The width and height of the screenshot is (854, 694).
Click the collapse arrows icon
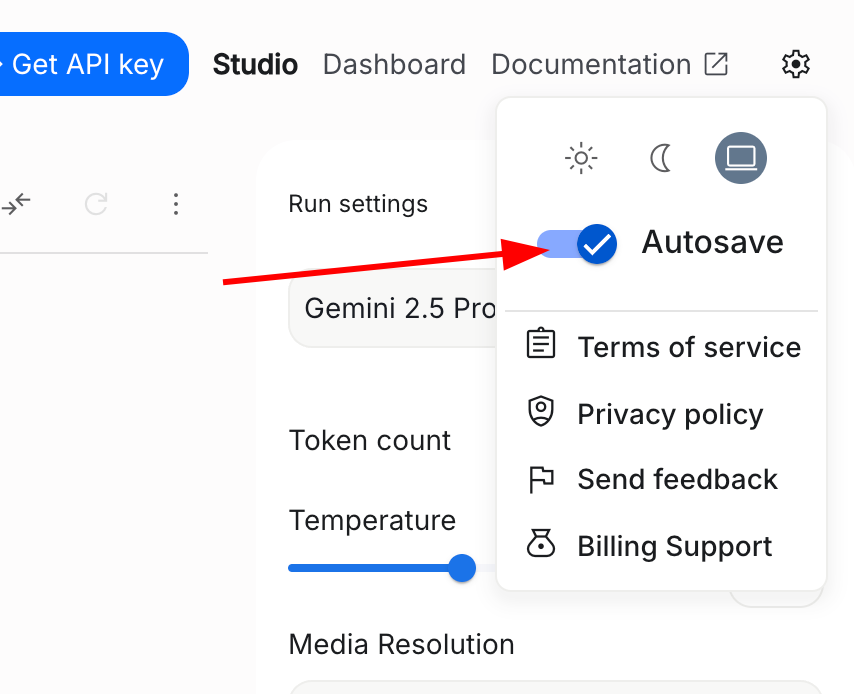17,205
